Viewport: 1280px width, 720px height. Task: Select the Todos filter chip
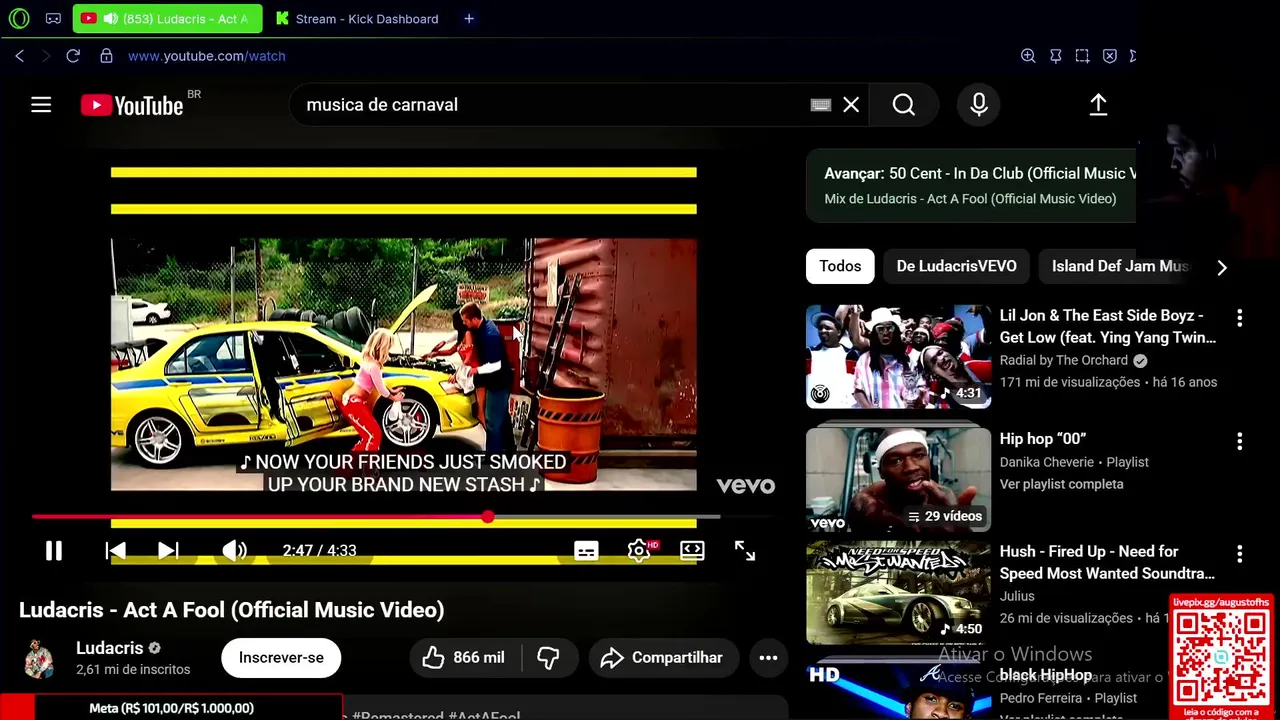[840, 266]
